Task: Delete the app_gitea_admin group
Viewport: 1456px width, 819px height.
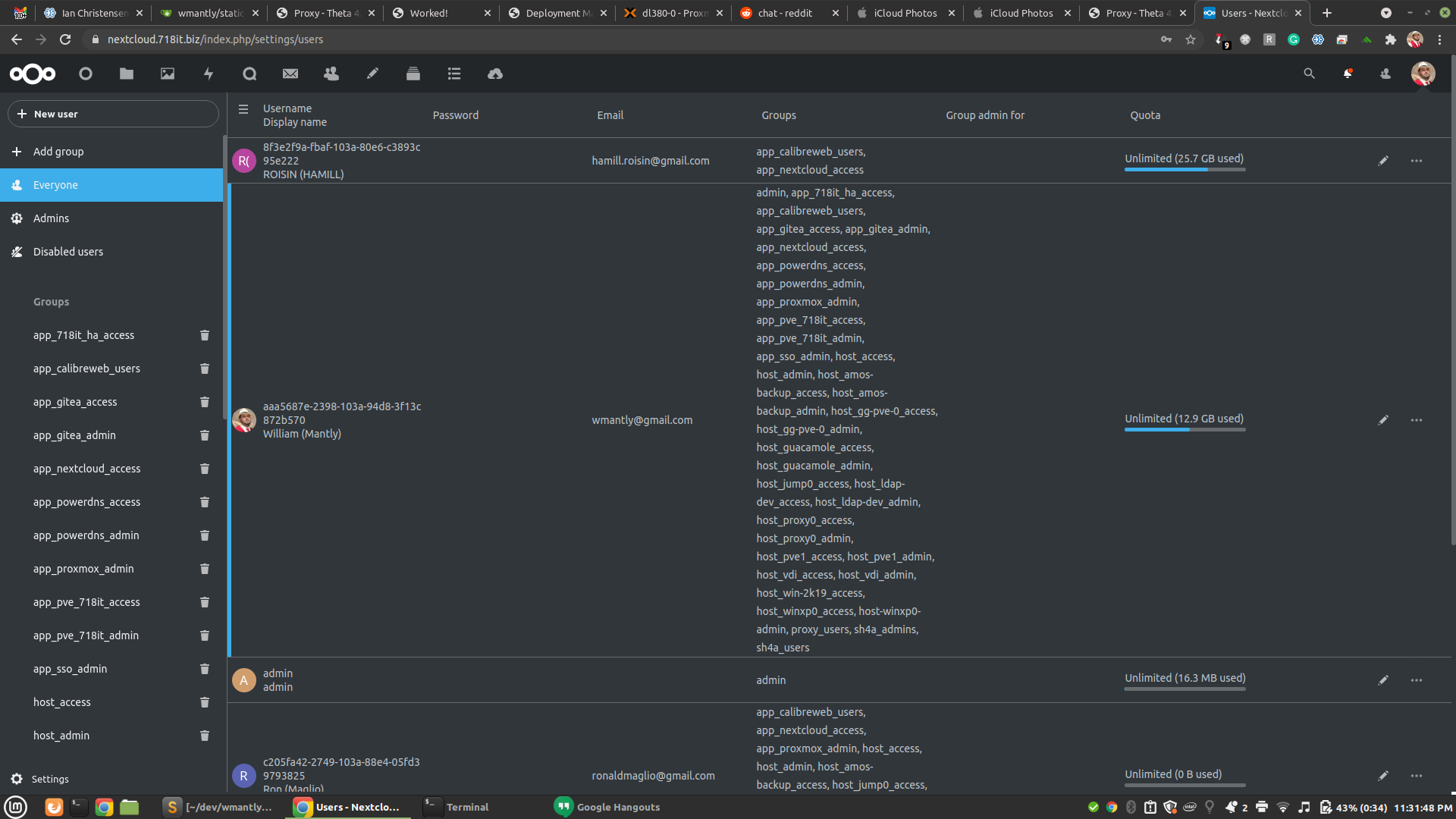Action: coord(204,435)
